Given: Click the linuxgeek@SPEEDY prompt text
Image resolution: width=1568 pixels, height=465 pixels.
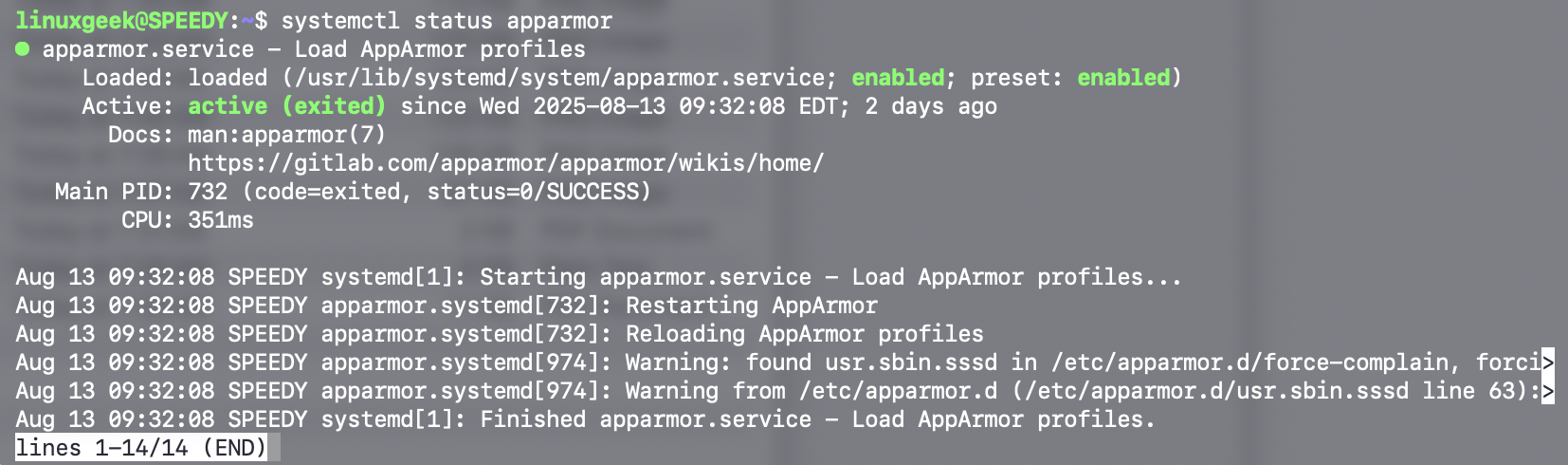Looking at the screenshot, I should point(121,20).
